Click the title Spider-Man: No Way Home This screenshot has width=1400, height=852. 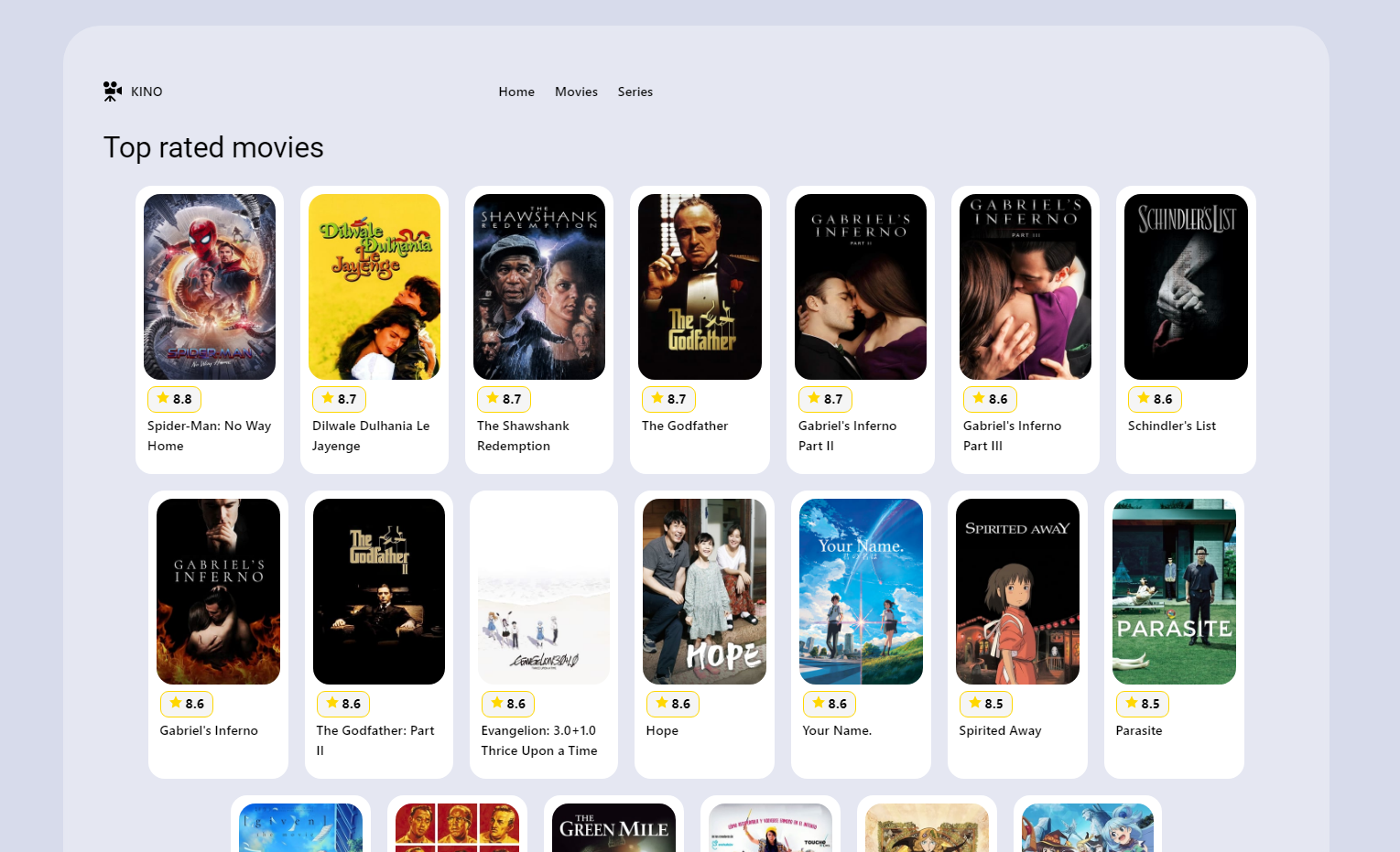coord(210,436)
